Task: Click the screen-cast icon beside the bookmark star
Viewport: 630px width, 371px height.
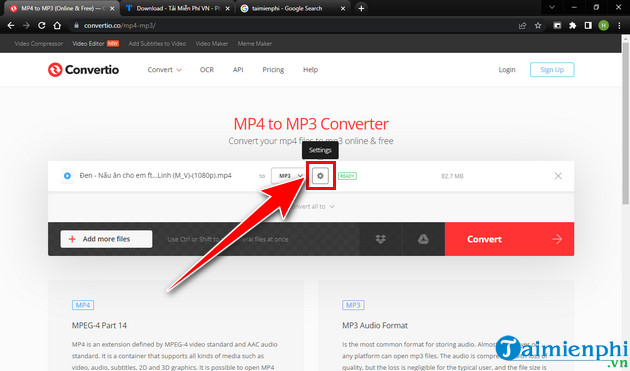Action: [x=557, y=25]
